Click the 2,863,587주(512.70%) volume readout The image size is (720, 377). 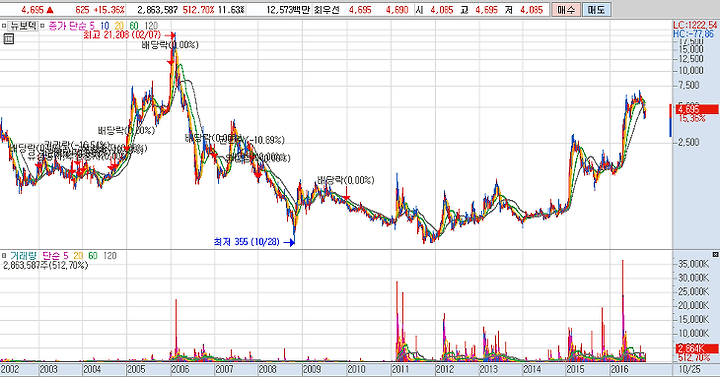pos(45,265)
